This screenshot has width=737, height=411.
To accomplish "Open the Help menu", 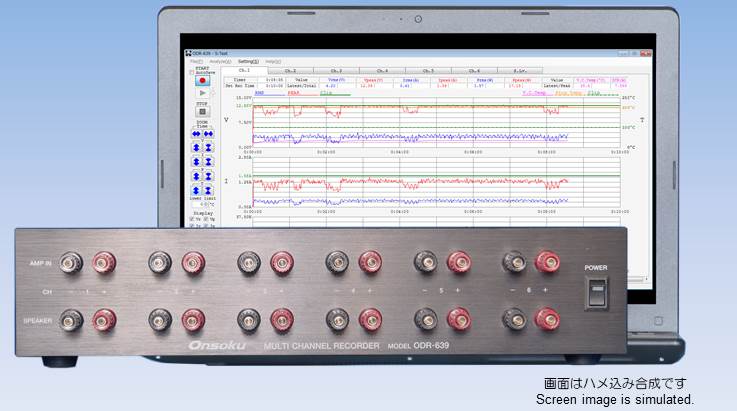I will coord(273,62).
